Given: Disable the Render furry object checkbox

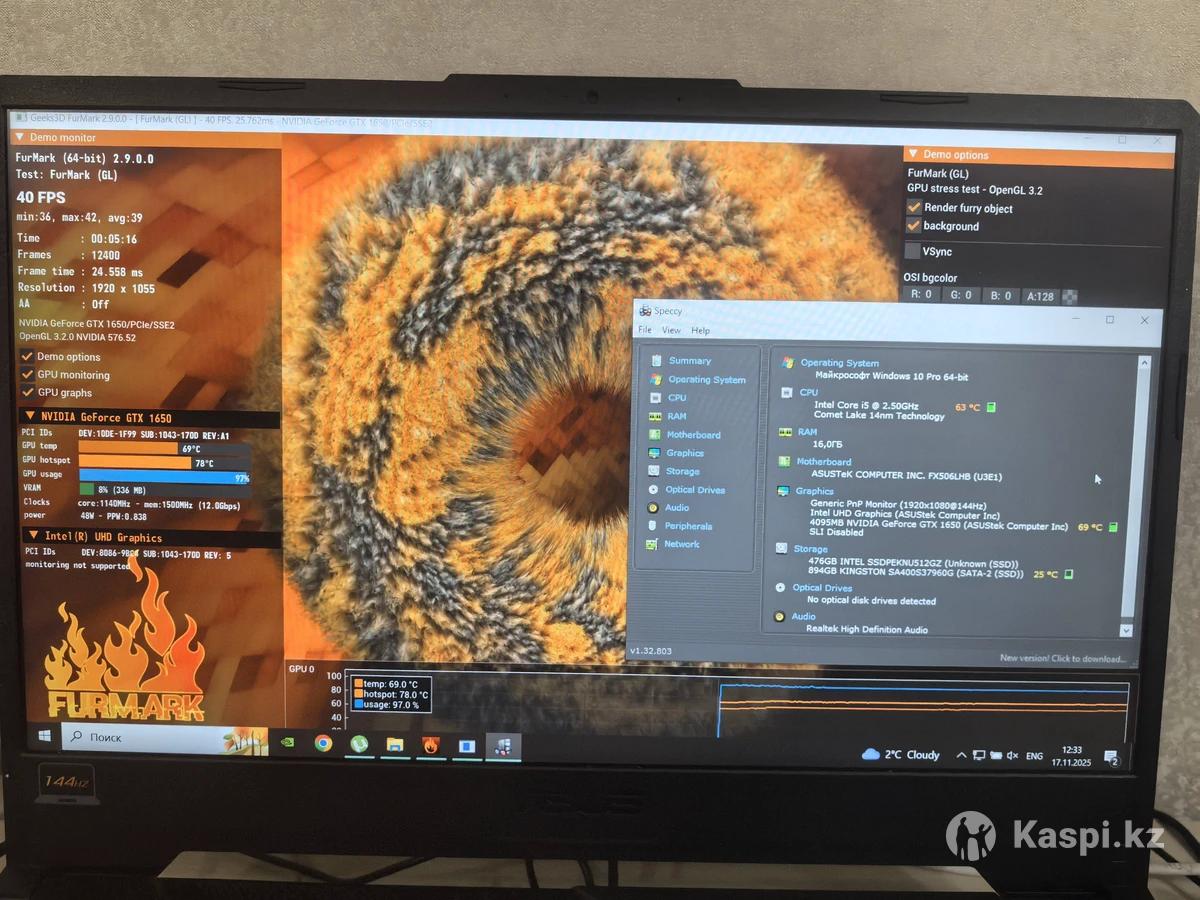Looking at the screenshot, I should pos(914,208).
